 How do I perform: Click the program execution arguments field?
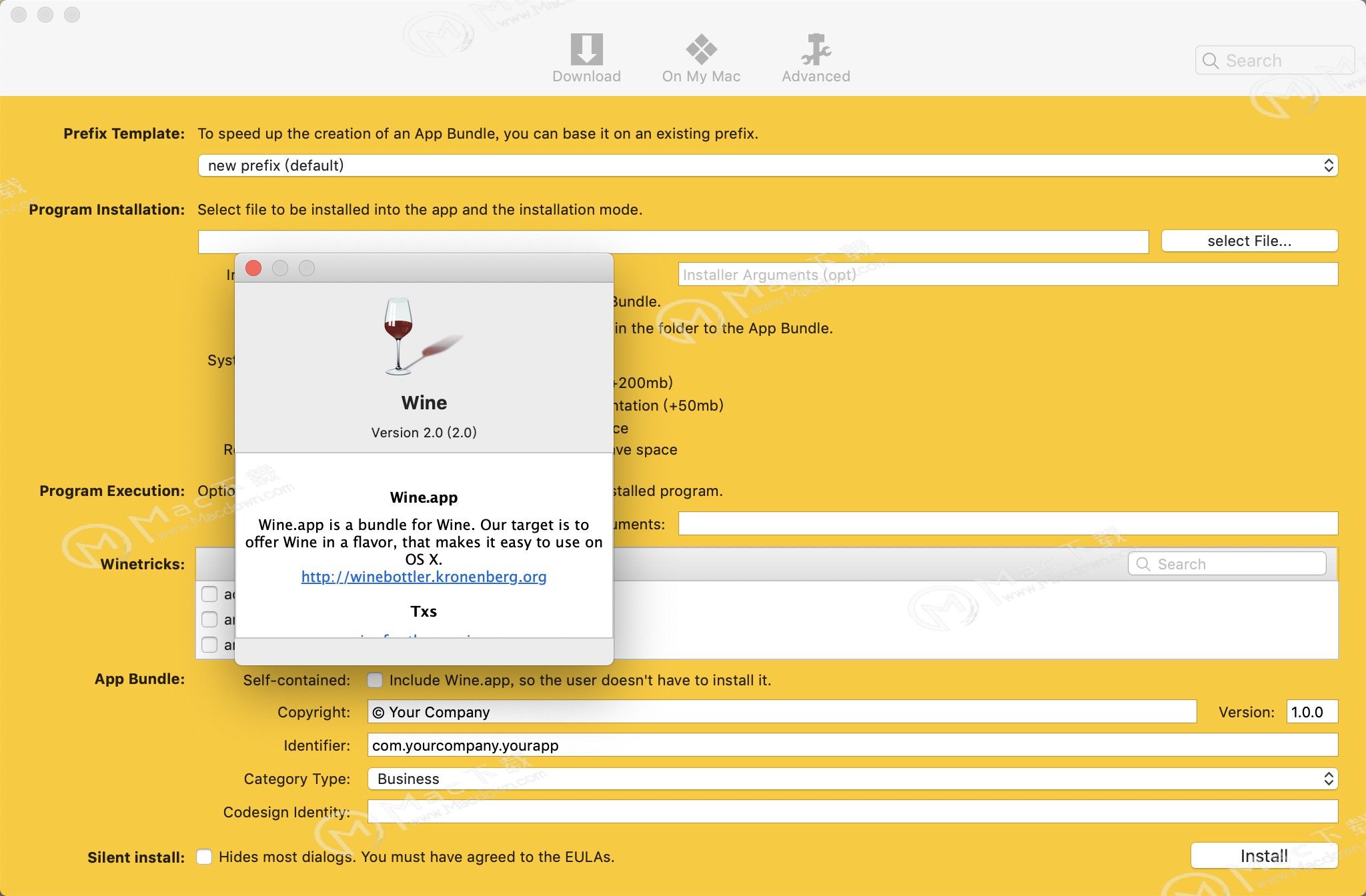1008,523
